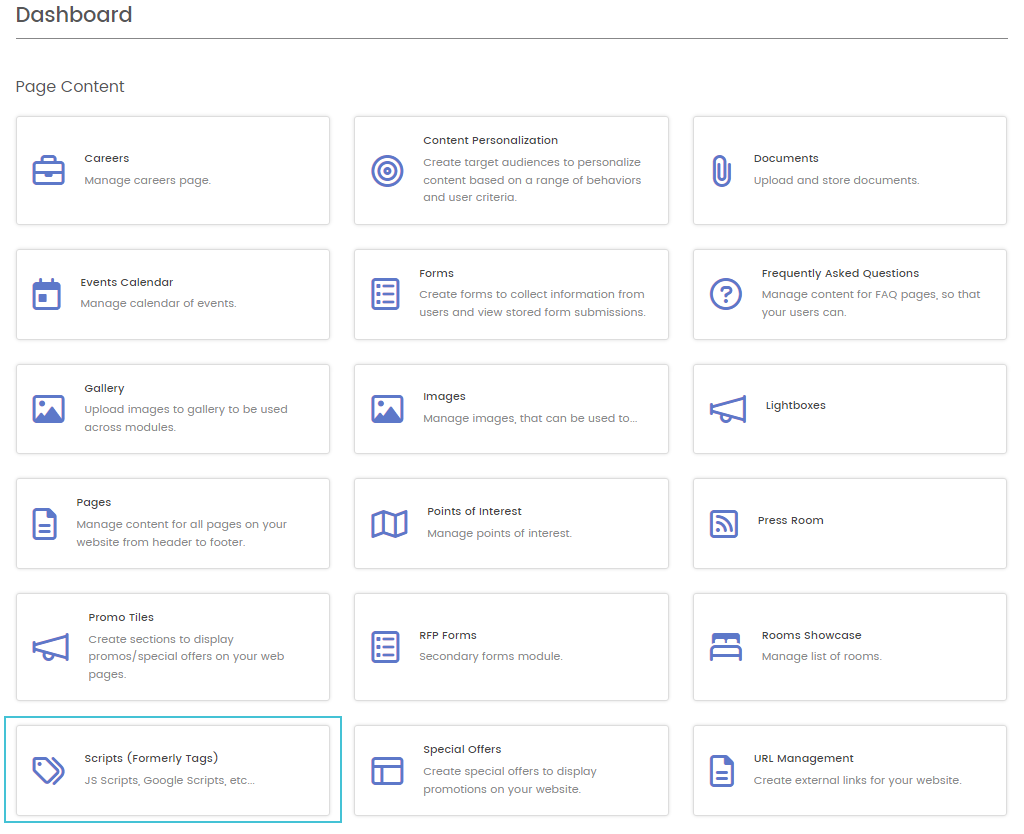
Task: Click the "Create special offers to display" description
Action: pos(509,780)
